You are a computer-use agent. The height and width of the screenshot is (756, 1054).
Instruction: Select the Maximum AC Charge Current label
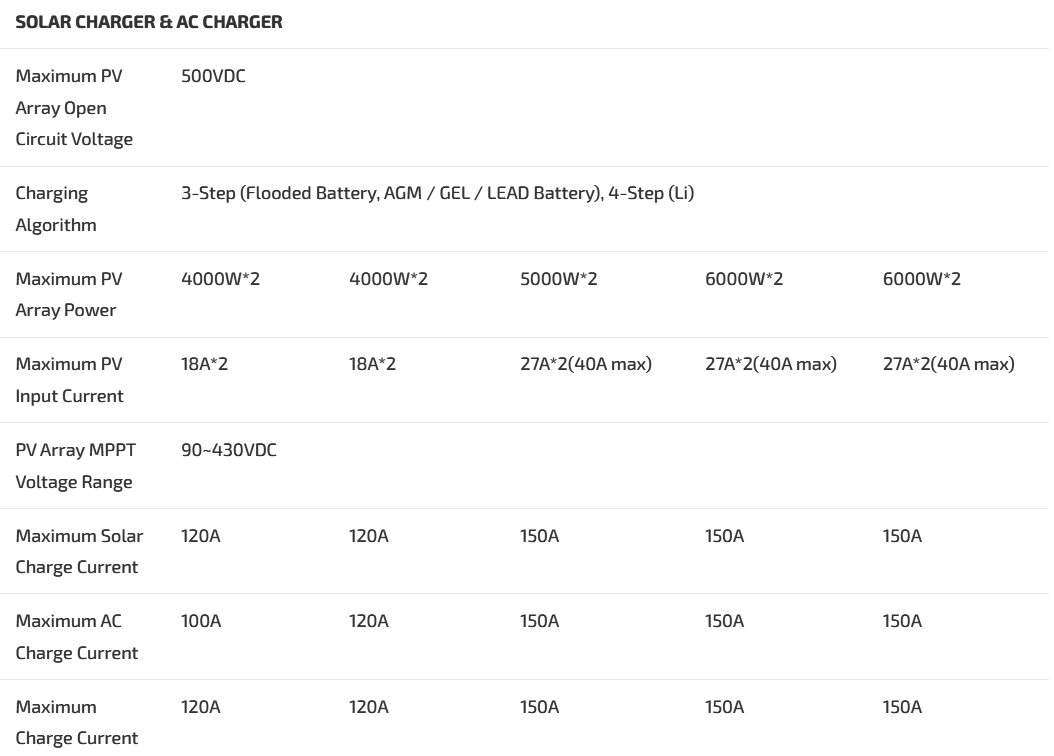point(76,636)
